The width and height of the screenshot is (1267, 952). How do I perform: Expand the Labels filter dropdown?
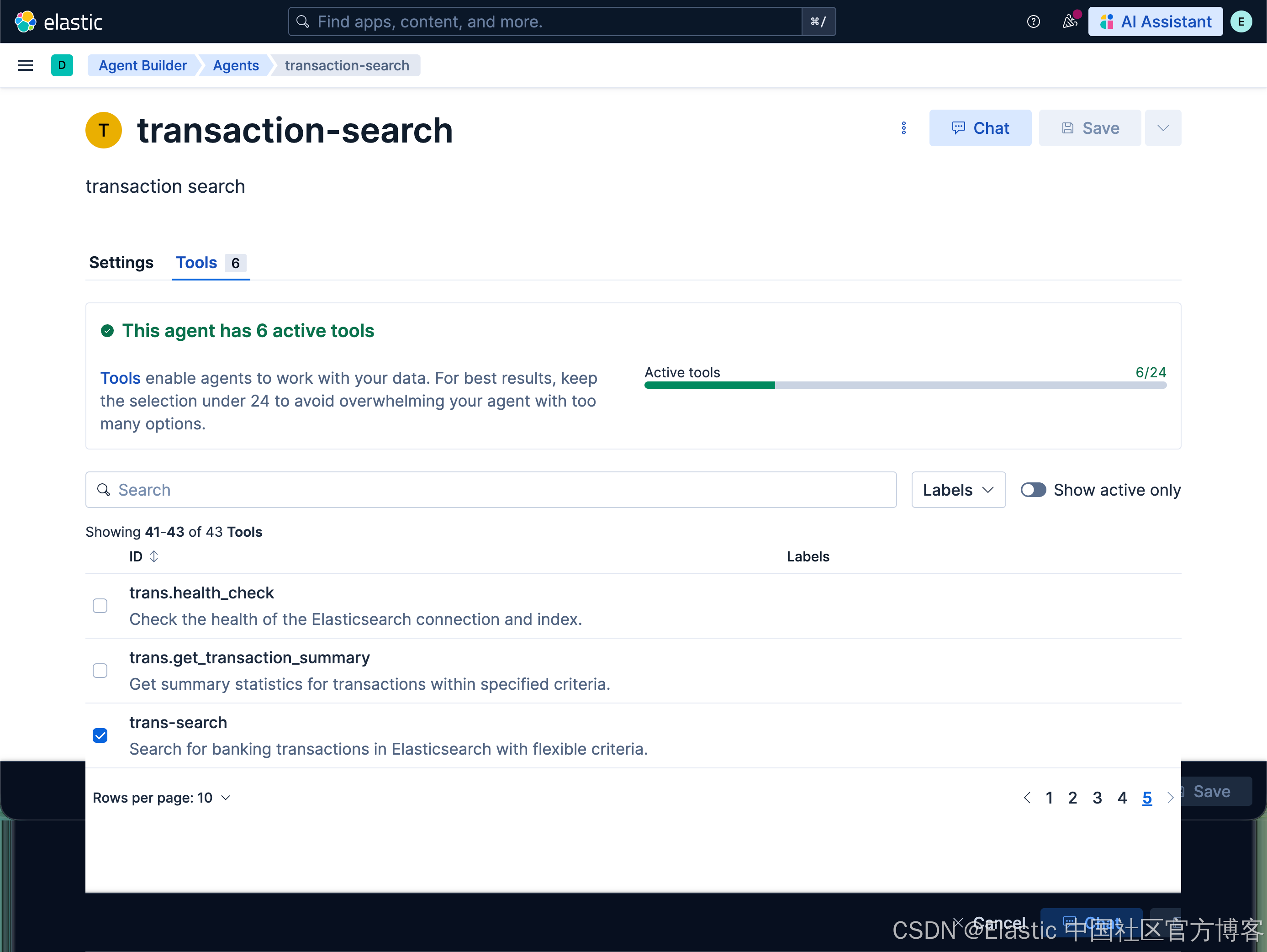(x=958, y=490)
